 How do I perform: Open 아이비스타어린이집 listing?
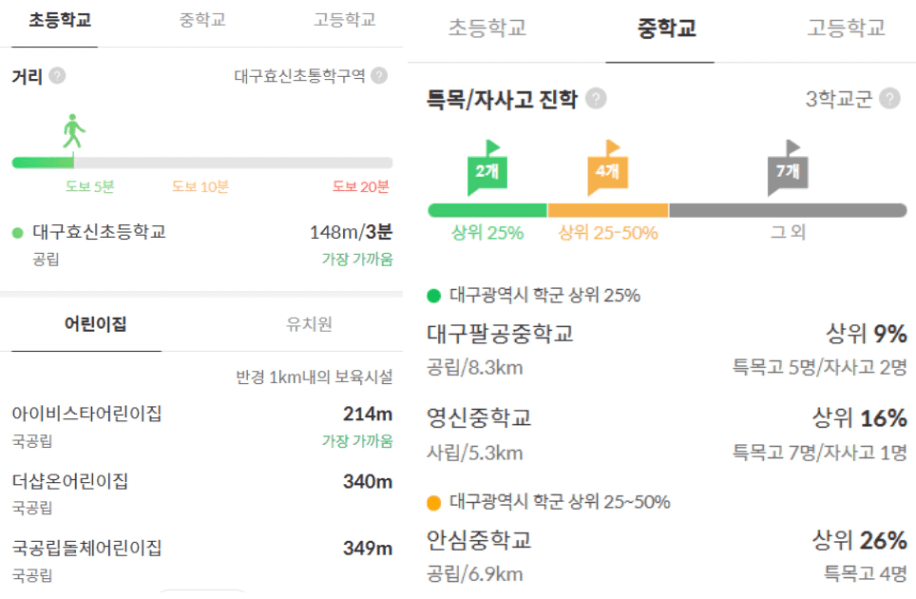87,414
